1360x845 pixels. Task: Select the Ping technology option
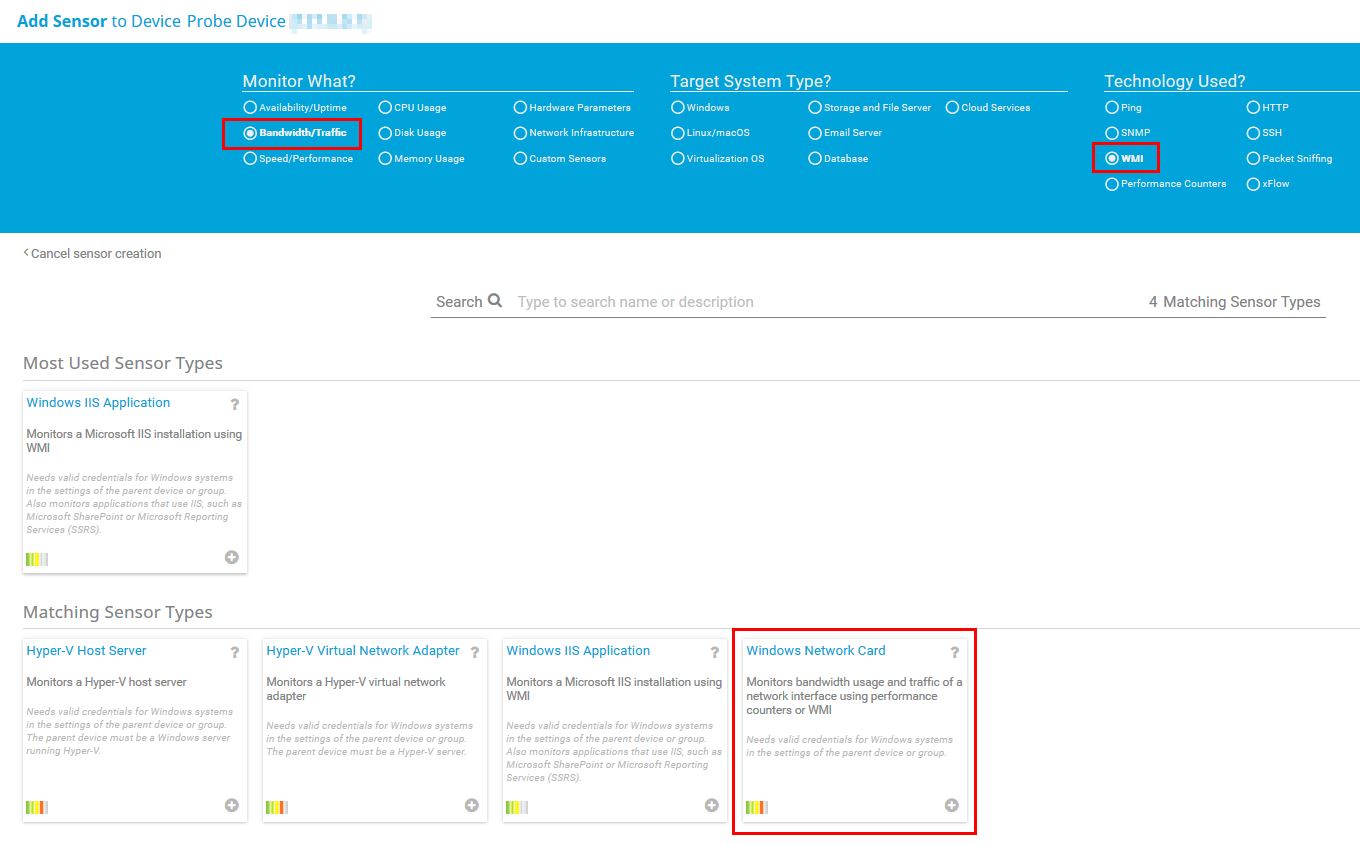coord(1112,107)
